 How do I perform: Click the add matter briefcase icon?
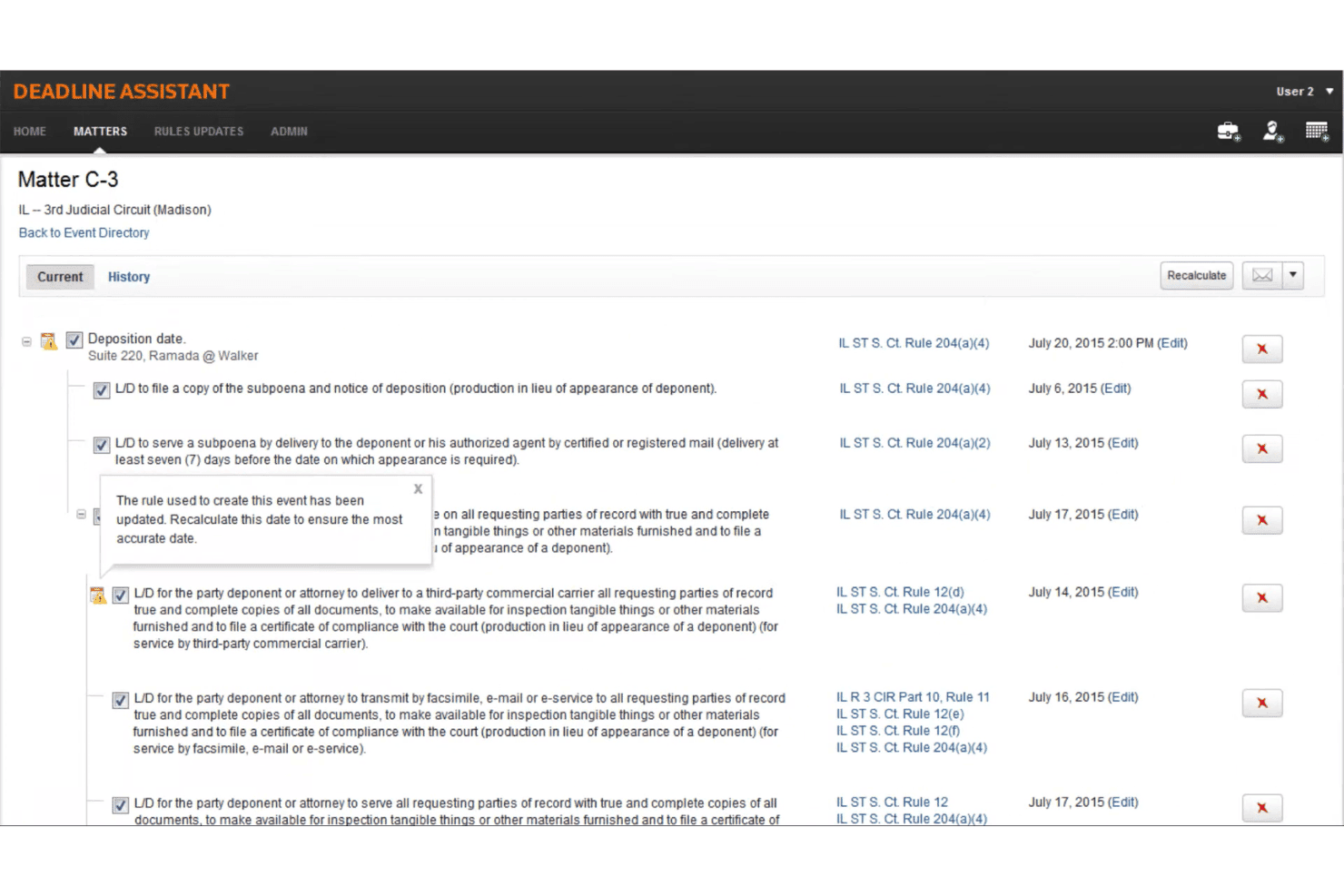[1229, 133]
